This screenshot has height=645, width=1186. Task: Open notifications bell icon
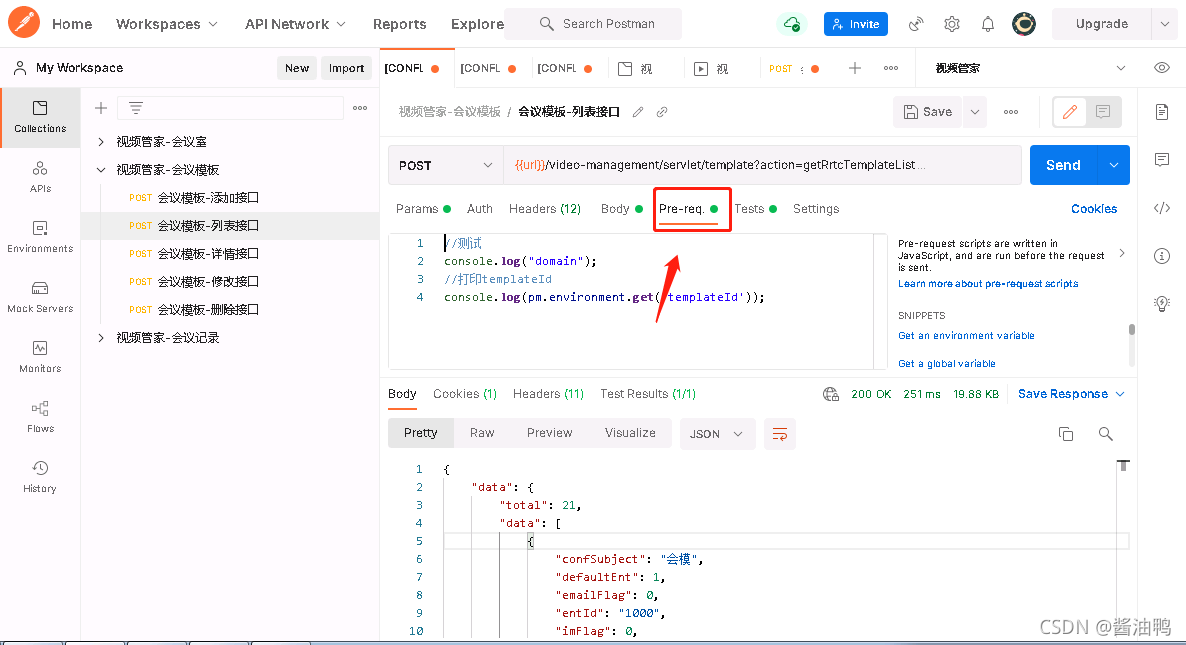(988, 24)
